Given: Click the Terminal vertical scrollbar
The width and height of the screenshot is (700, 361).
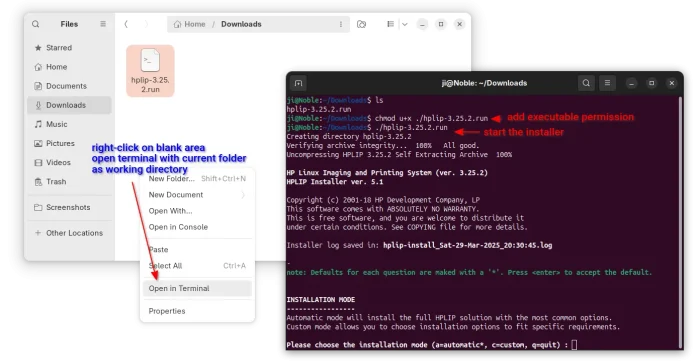Looking at the screenshot, I should pos(679,222).
